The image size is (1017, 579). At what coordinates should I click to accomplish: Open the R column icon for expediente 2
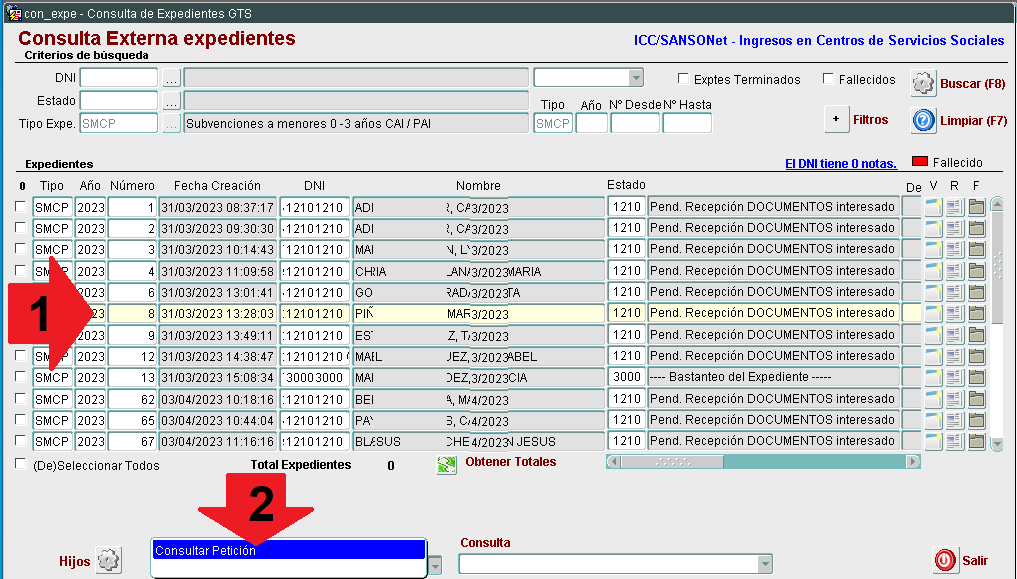tap(954, 228)
